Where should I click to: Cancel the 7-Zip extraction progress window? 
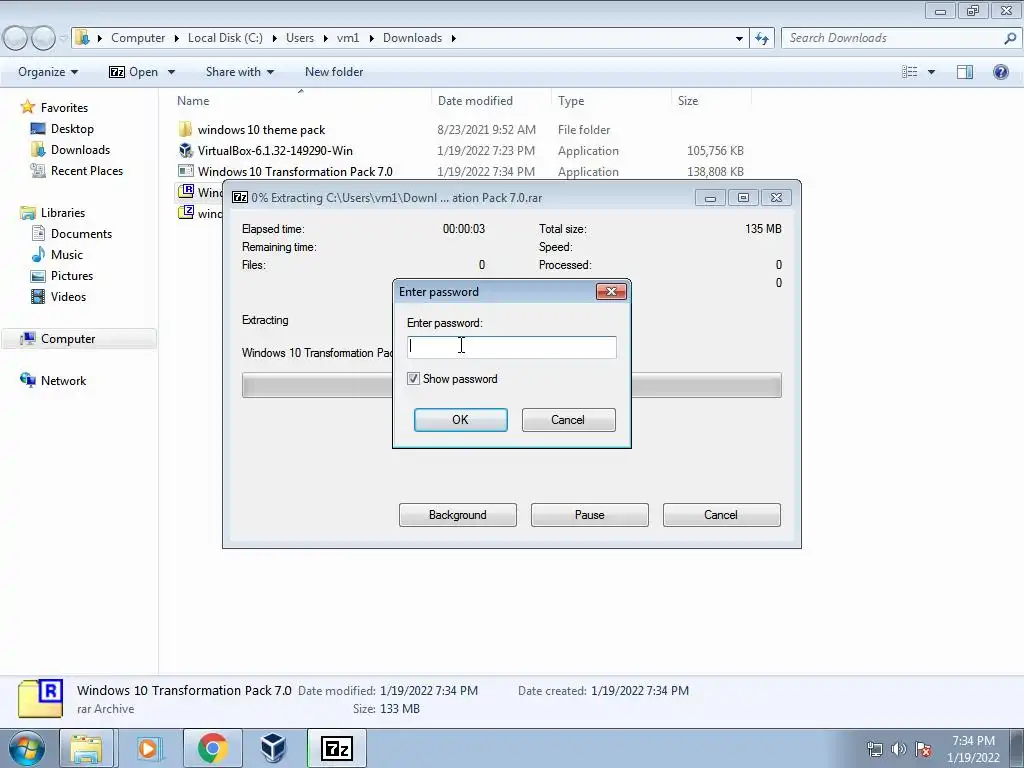pos(721,515)
